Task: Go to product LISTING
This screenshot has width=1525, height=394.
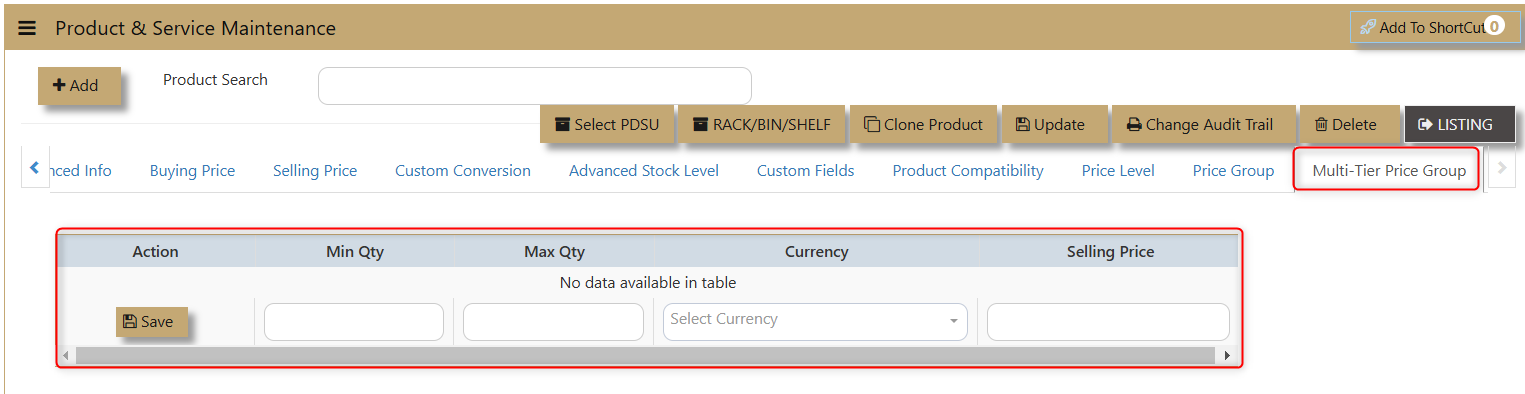Action: [x=1459, y=125]
